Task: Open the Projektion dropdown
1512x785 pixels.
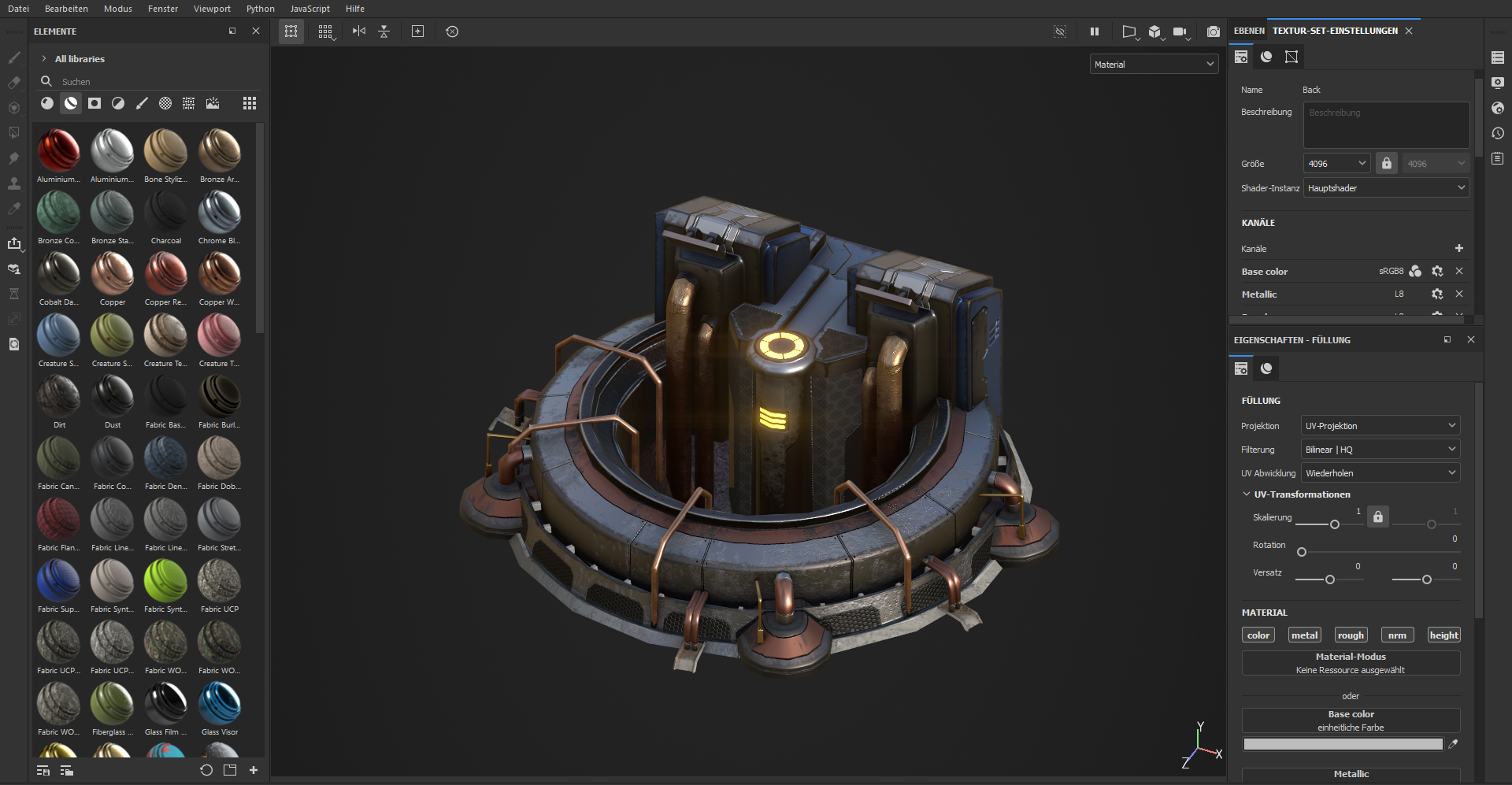Action: point(1380,426)
